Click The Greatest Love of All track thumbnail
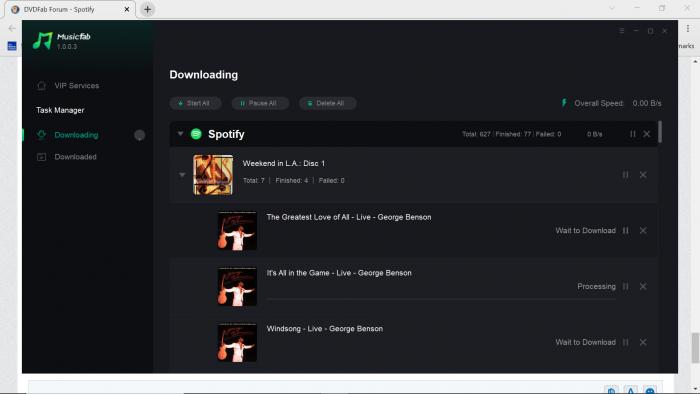Viewport: 700px width, 394px height. tap(237, 231)
